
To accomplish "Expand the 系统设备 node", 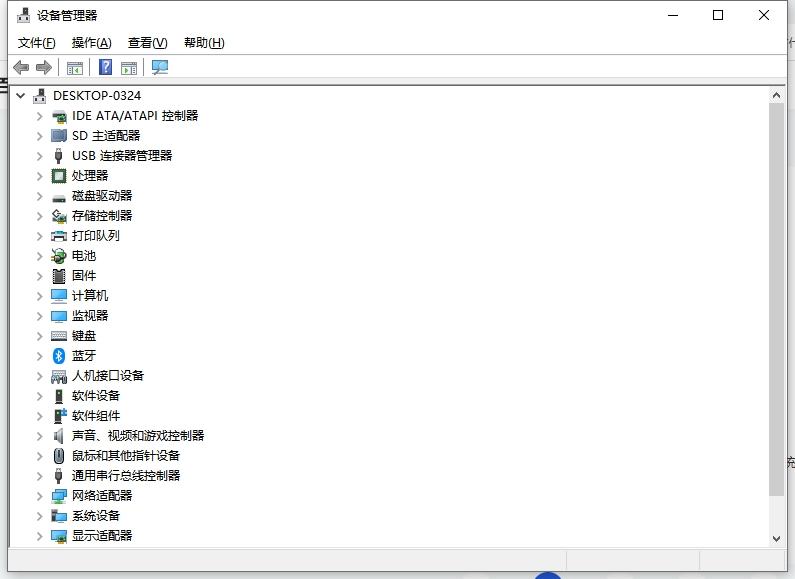I will click(x=40, y=516).
